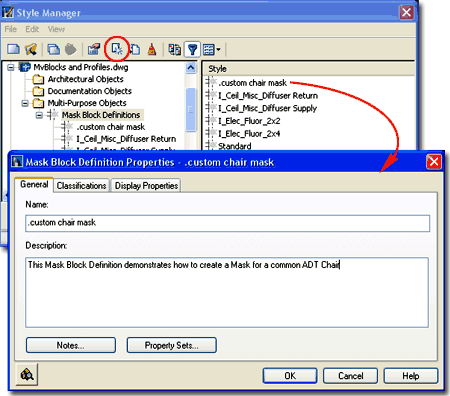Open the Edit menu in Style Manager

coord(32,29)
